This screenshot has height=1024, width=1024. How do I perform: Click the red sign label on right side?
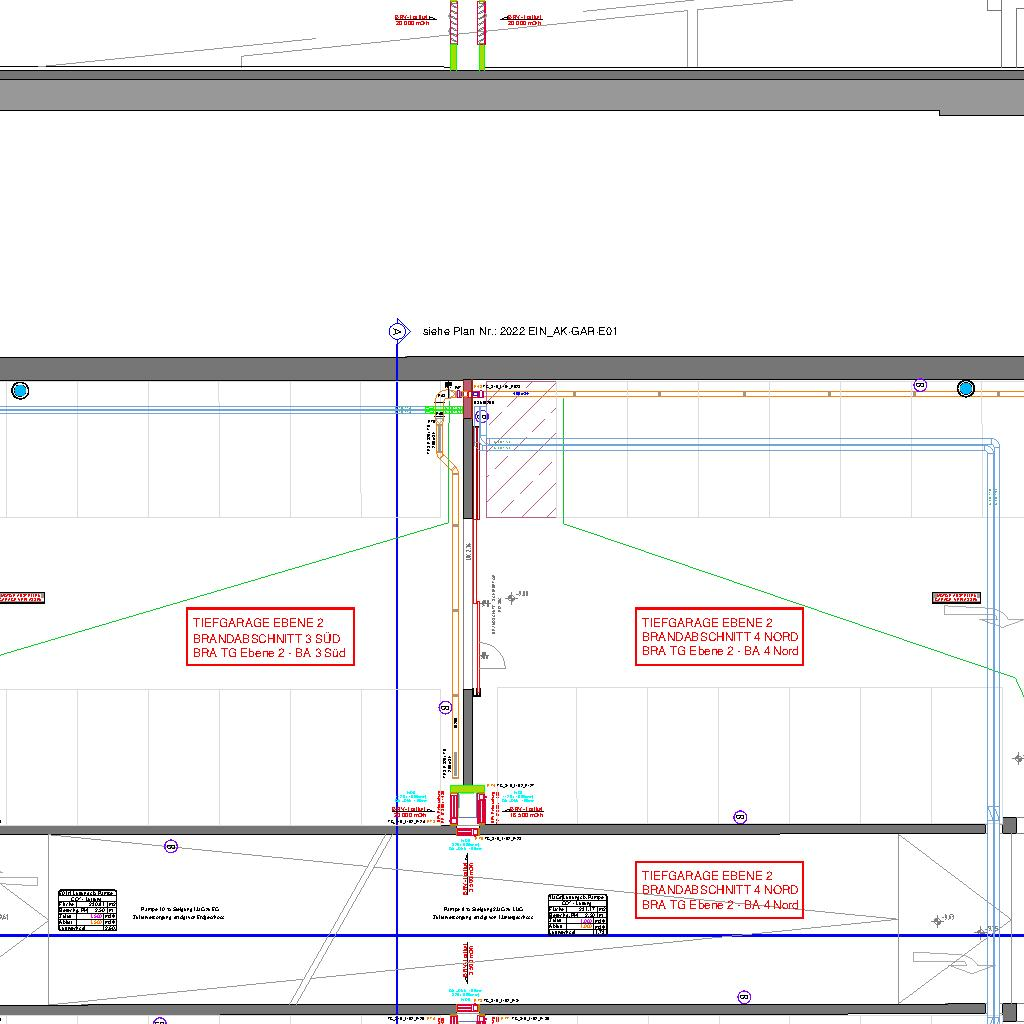pos(956,597)
